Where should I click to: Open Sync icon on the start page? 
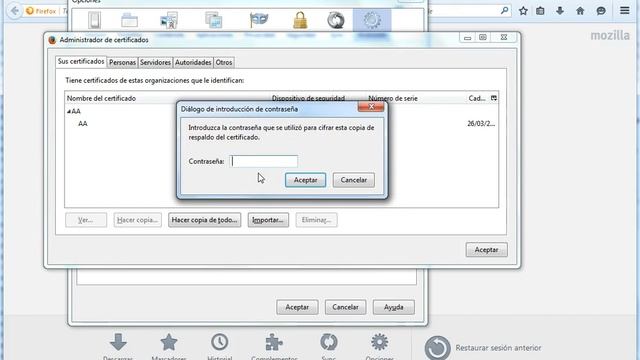click(x=329, y=342)
